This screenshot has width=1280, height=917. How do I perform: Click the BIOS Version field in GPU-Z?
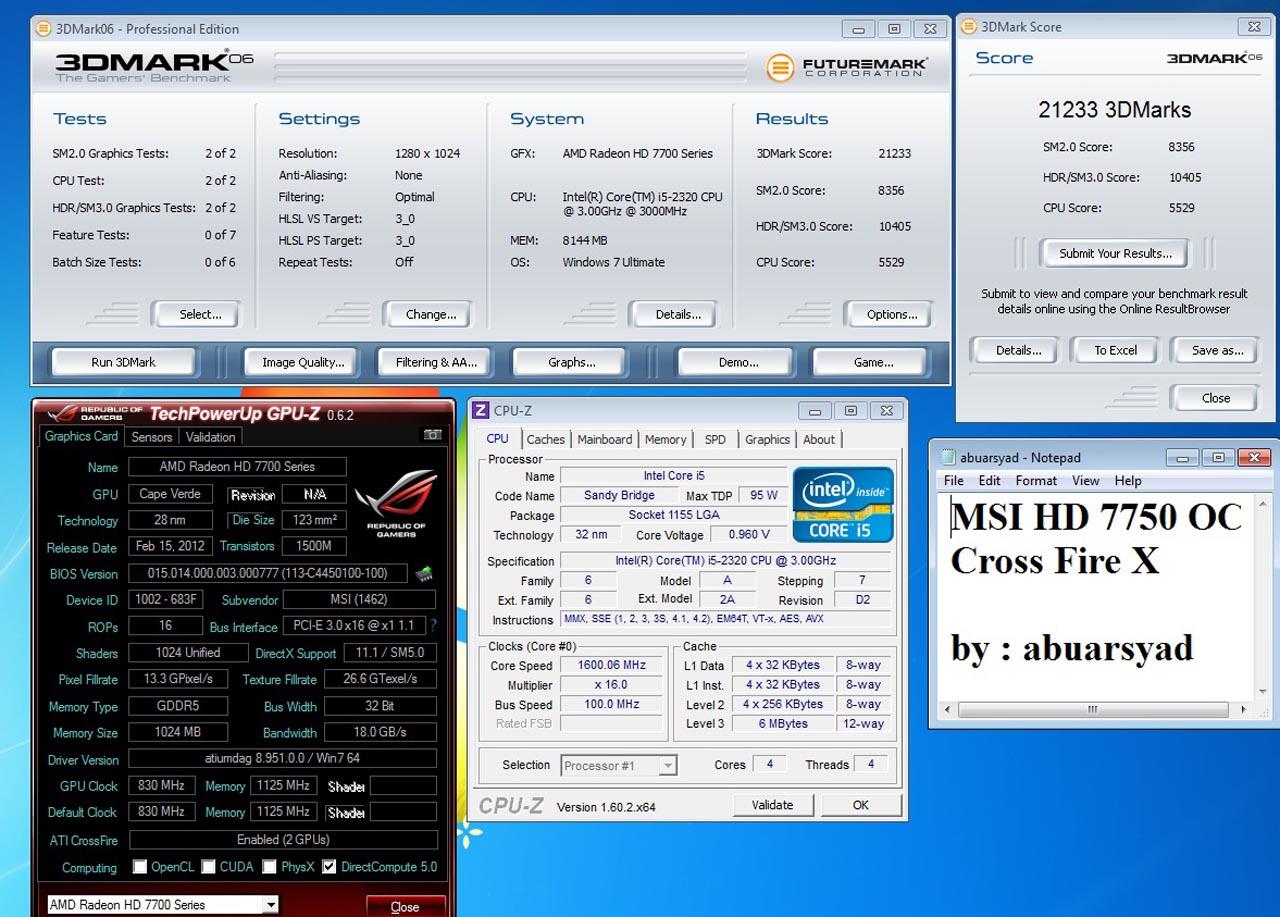(x=268, y=573)
